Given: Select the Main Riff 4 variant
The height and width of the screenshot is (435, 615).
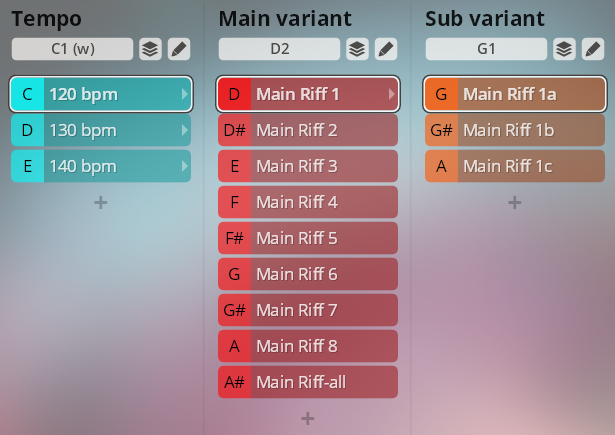Looking at the screenshot, I should (x=308, y=203).
